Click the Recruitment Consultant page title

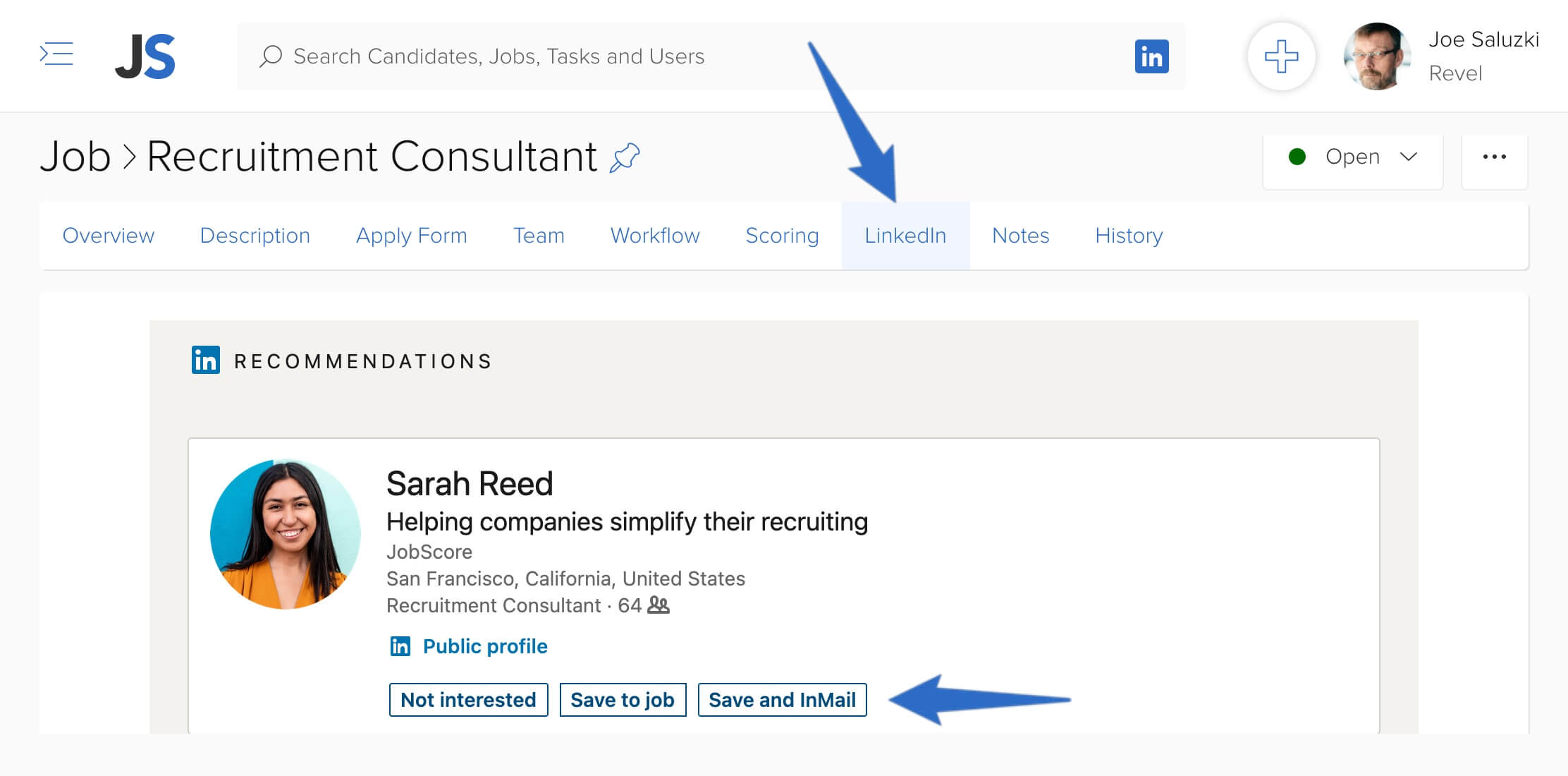pyautogui.click(x=372, y=156)
